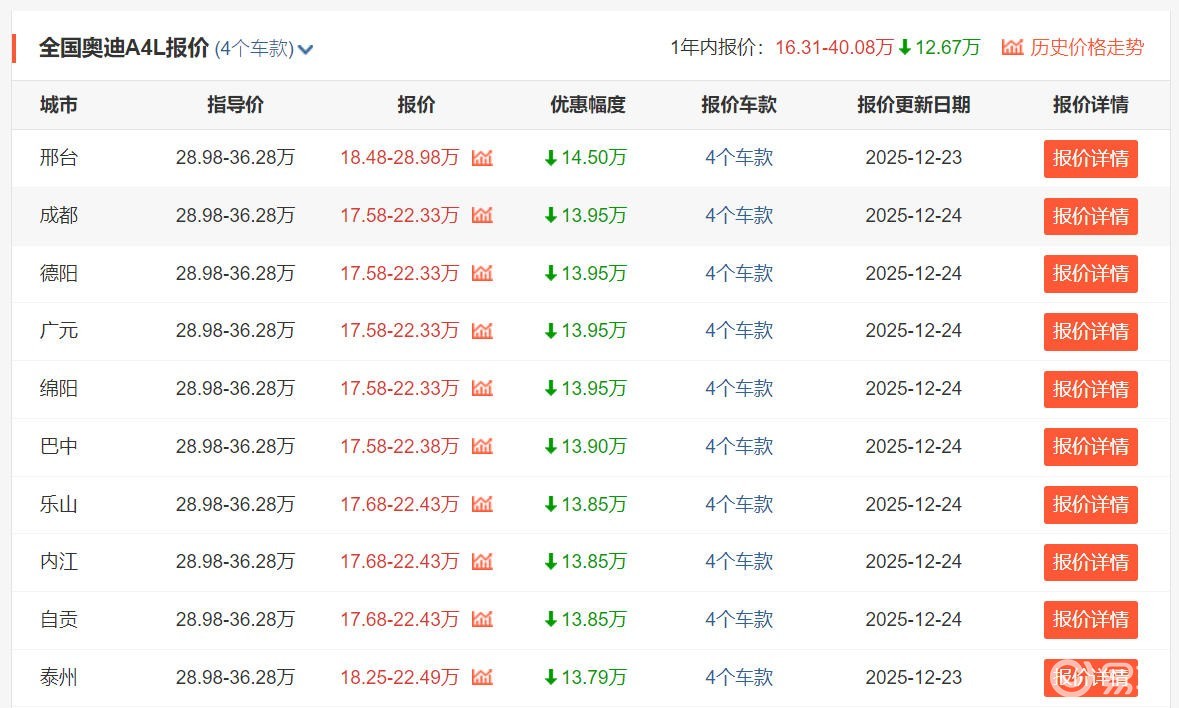Click price 17.58-22.38万 for 巴中

point(399,446)
